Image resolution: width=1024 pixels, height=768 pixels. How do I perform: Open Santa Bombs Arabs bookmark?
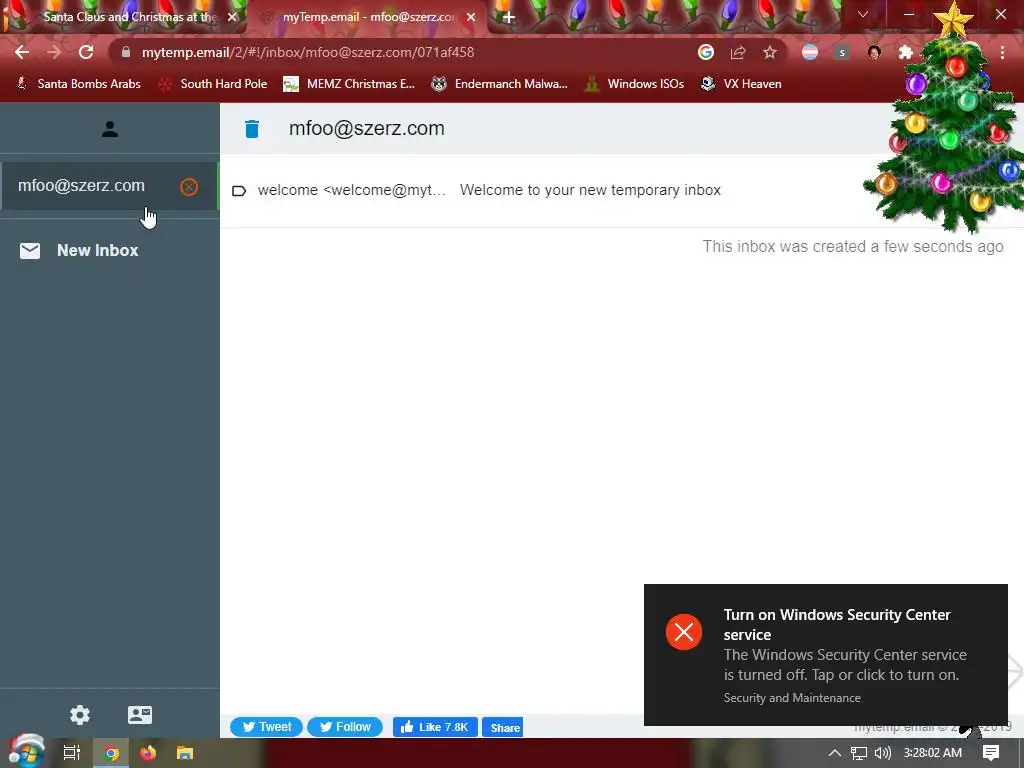tap(78, 84)
